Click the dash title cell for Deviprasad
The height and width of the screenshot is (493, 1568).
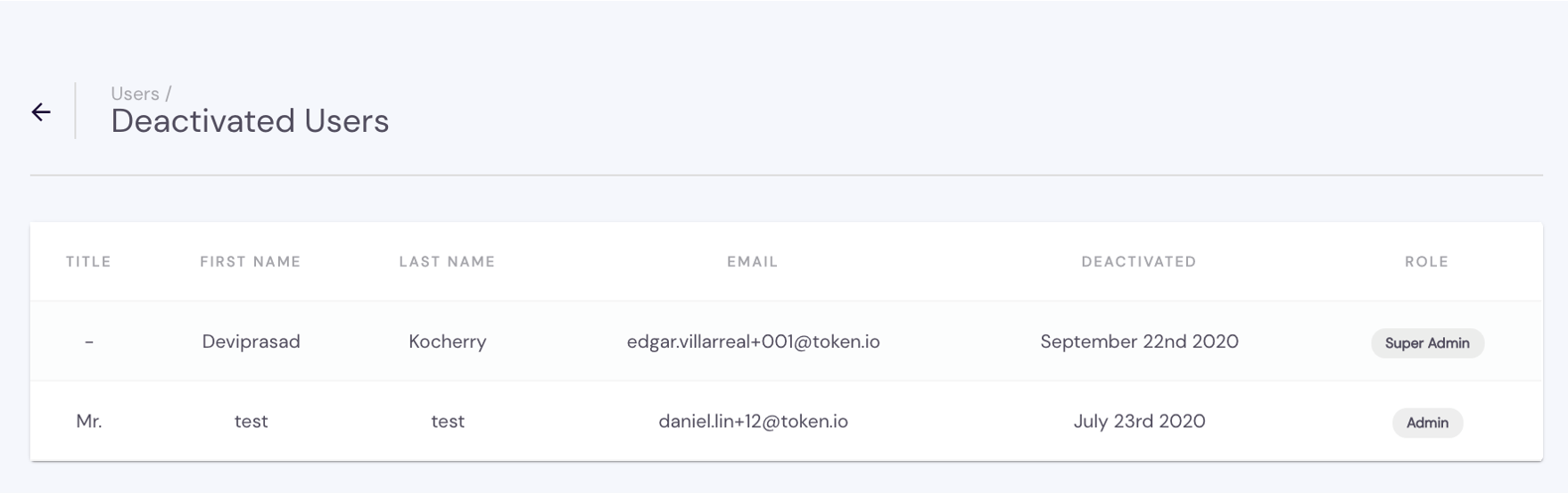click(89, 341)
